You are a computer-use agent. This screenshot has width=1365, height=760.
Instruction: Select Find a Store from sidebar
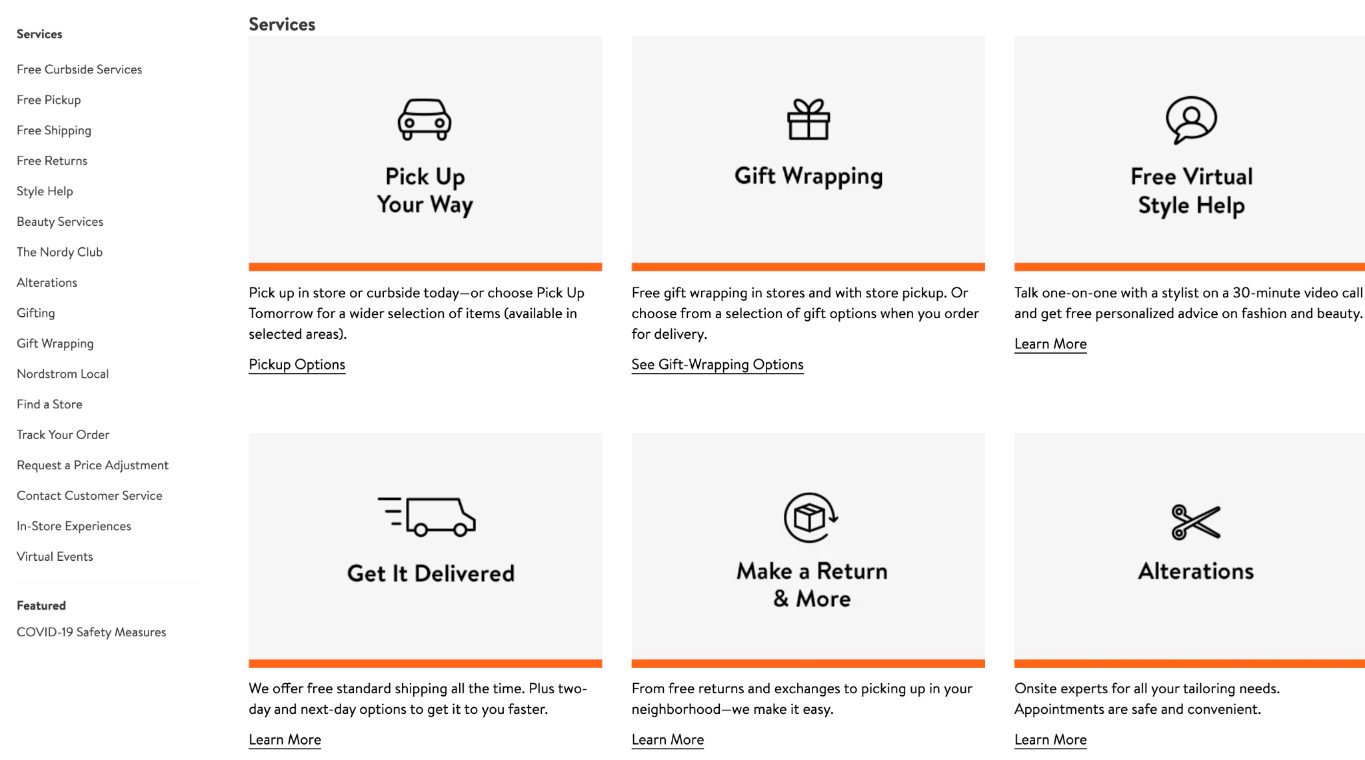click(x=50, y=404)
